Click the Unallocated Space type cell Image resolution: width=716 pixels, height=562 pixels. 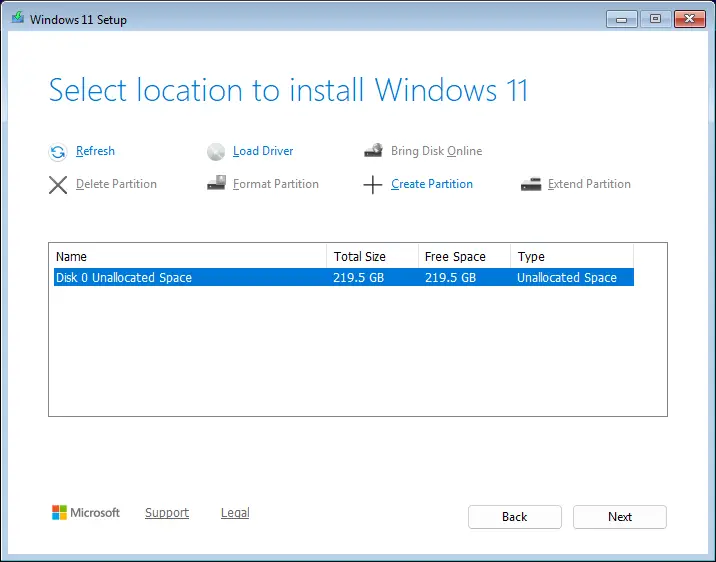567,278
